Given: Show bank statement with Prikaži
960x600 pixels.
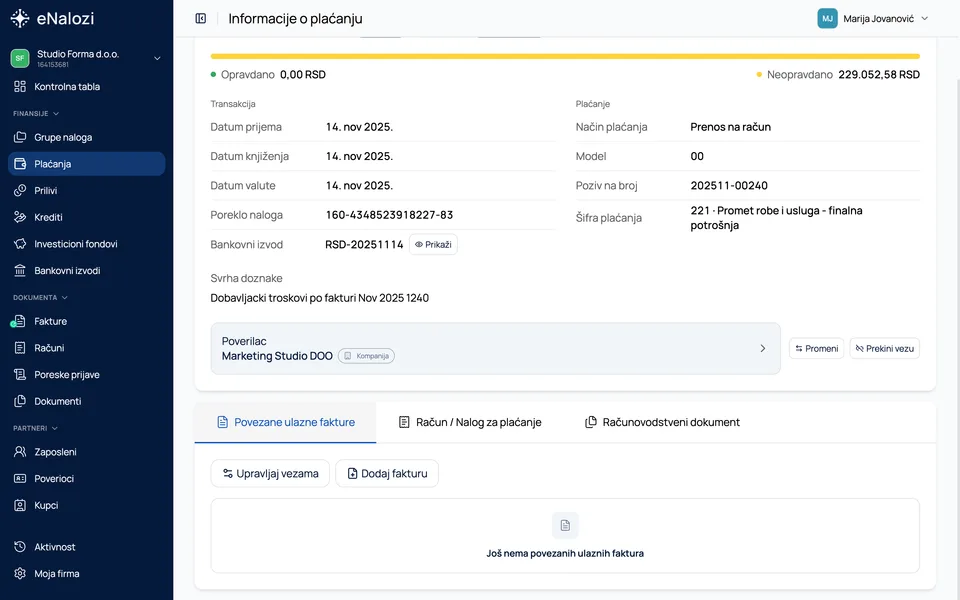Looking at the screenshot, I should tap(433, 244).
